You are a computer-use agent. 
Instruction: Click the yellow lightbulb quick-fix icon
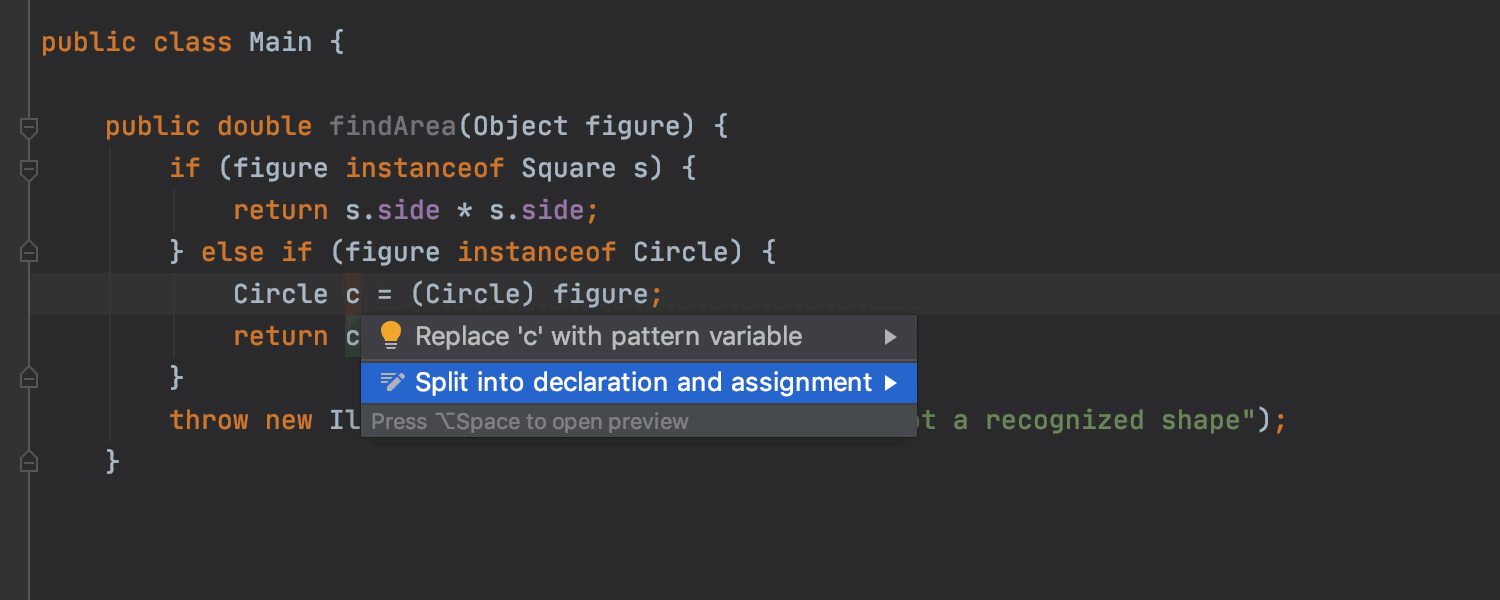(390, 336)
